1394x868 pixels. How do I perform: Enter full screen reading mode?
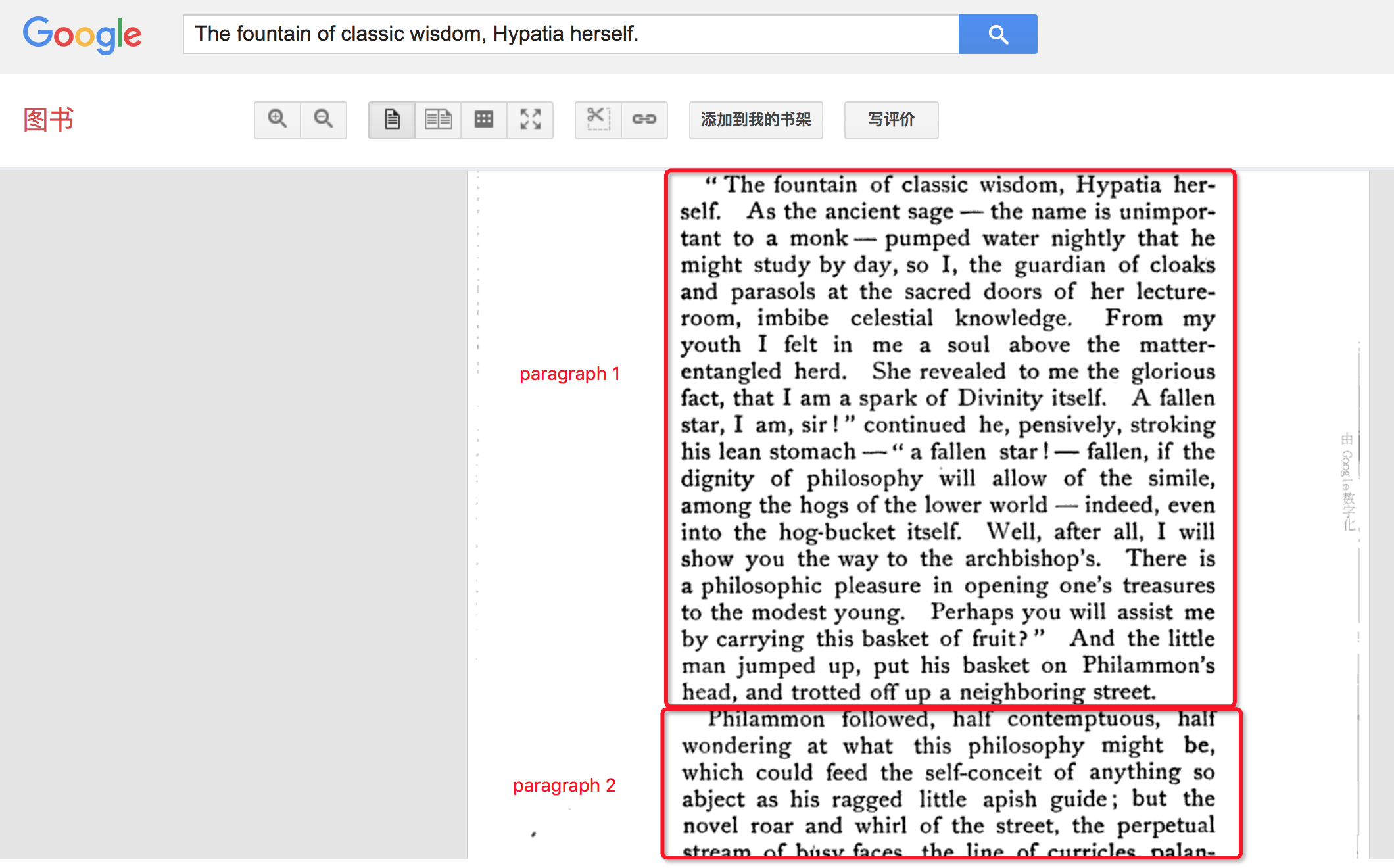click(530, 120)
